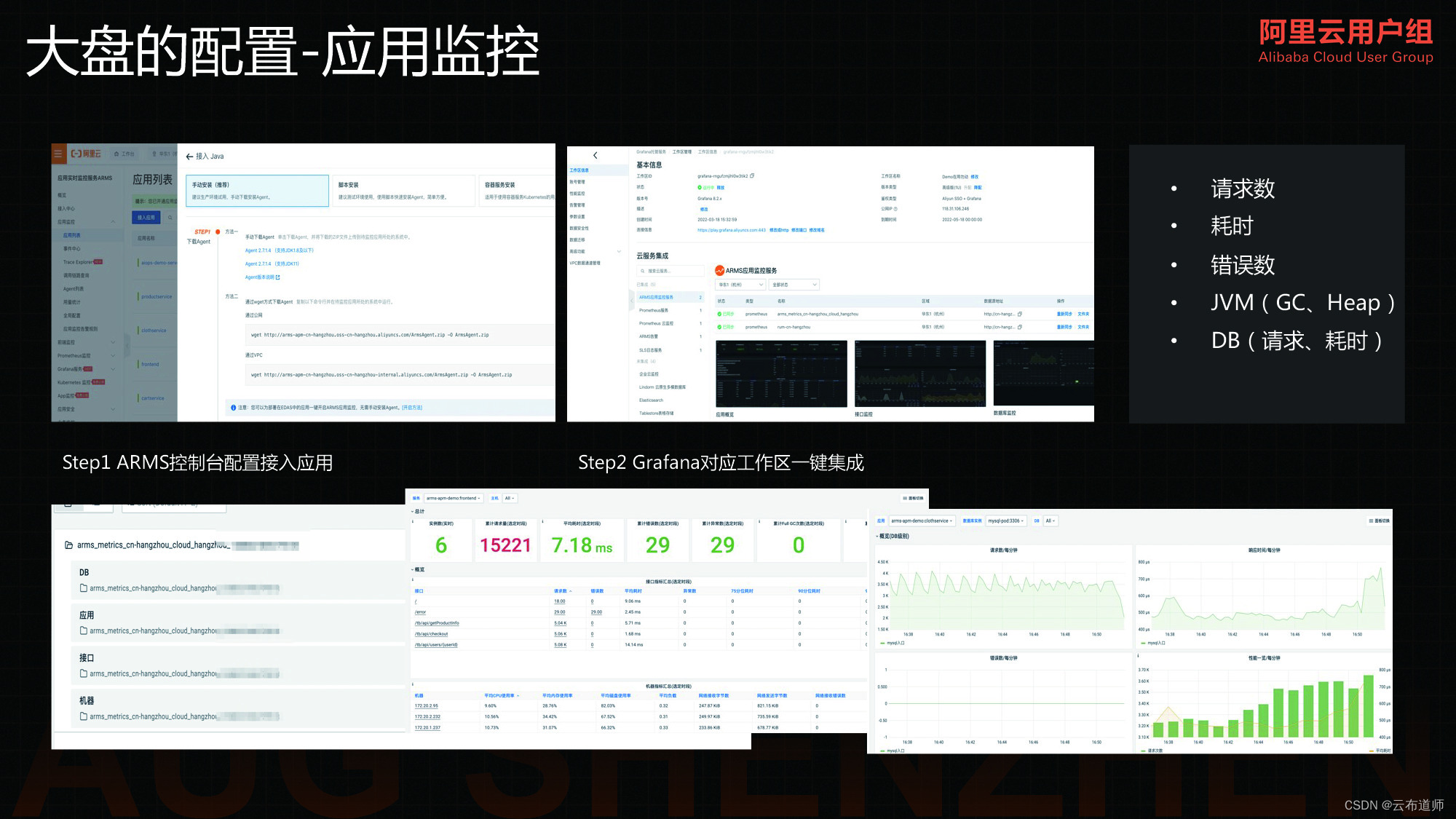
Task: Open the 数据库监控 dashboard thumbnail
Action: coord(1044,373)
